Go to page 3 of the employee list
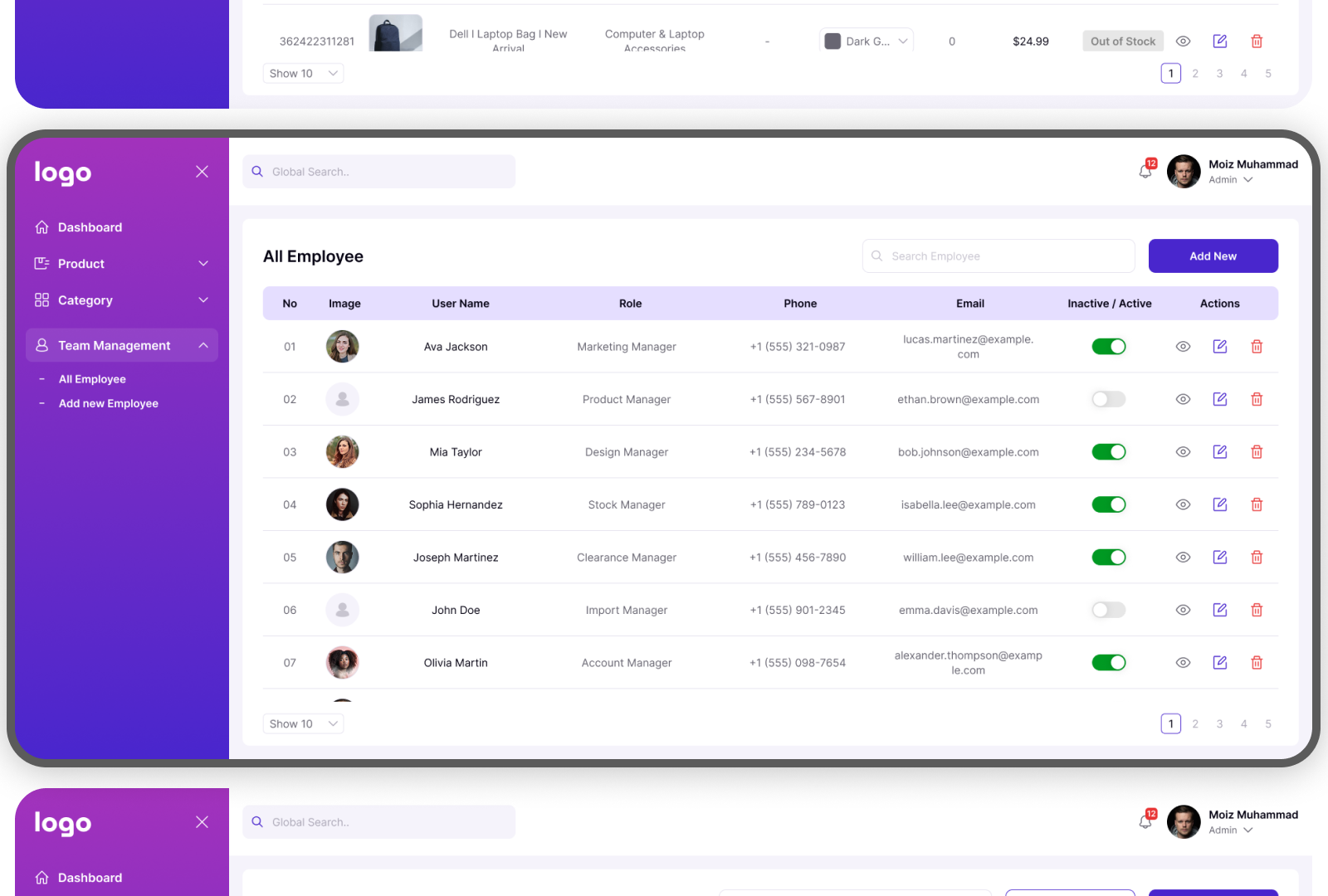1328x896 pixels. coord(1219,723)
